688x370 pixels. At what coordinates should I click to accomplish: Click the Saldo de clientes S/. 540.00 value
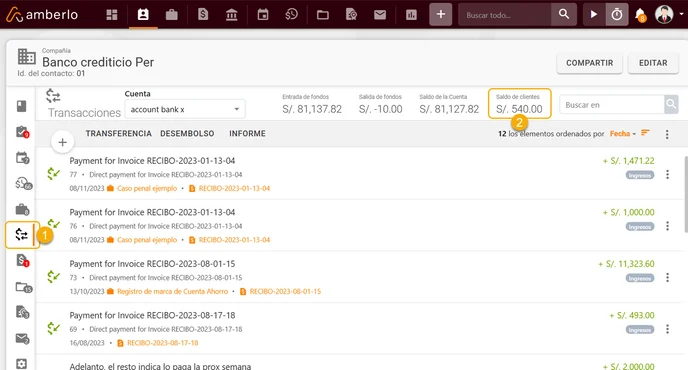click(519, 109)
